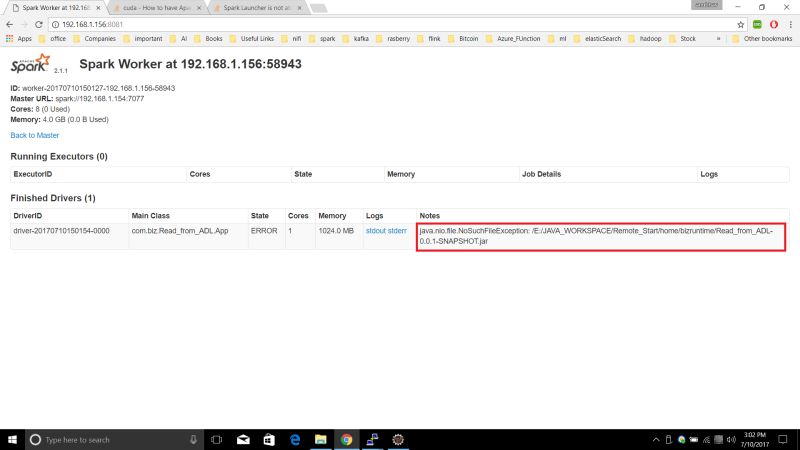Image resolution: width=800 pixels, height=450 pixels.
Task: Open File Explorer from taskbar
Action: pos(320,440)
